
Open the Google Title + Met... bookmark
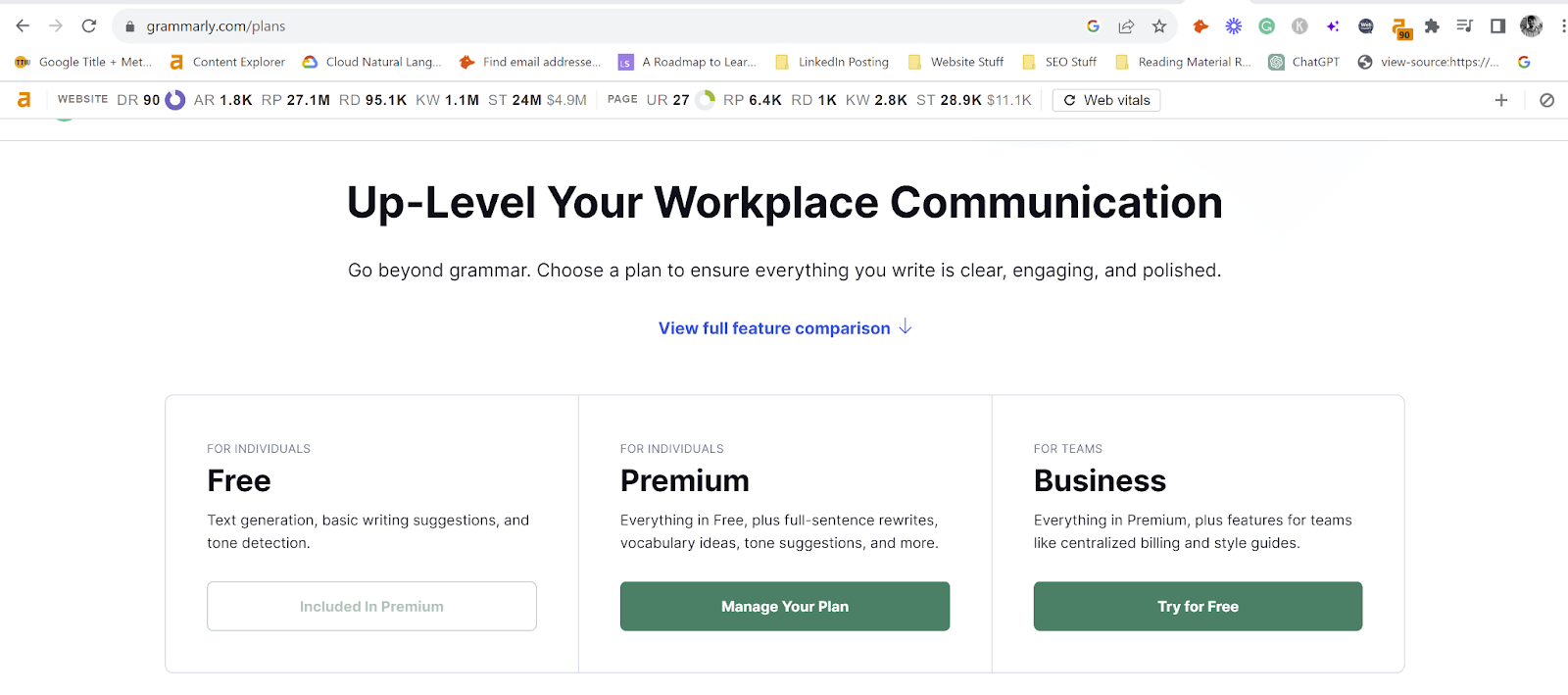83,62
